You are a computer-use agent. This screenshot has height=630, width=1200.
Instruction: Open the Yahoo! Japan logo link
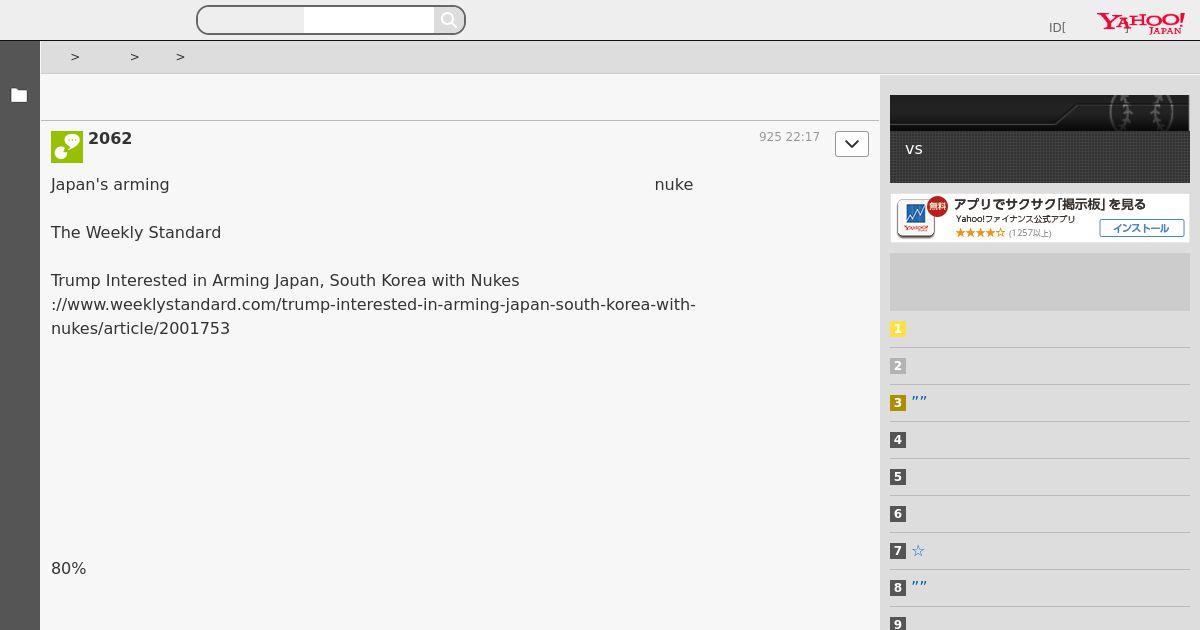click(x=1141, y=23)
